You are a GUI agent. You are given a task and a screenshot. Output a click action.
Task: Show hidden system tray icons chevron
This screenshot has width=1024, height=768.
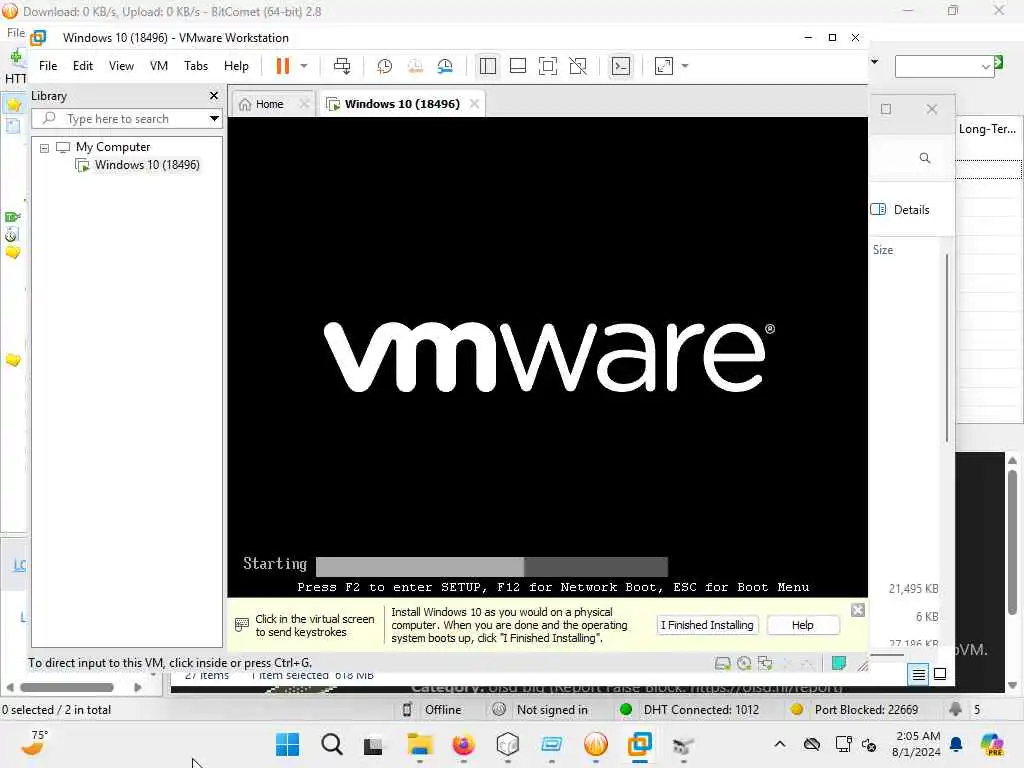point(780,744)
